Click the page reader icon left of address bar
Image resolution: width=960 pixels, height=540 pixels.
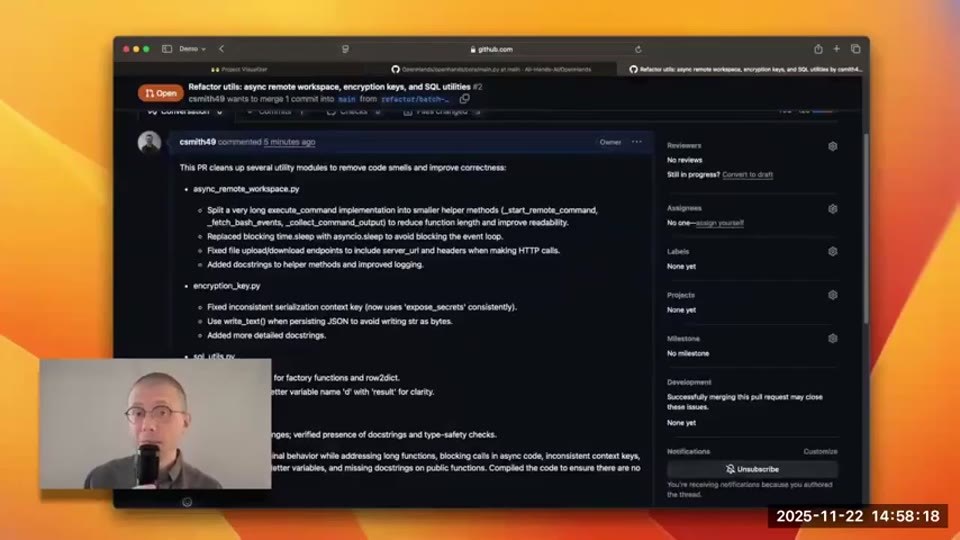[345, 49]
